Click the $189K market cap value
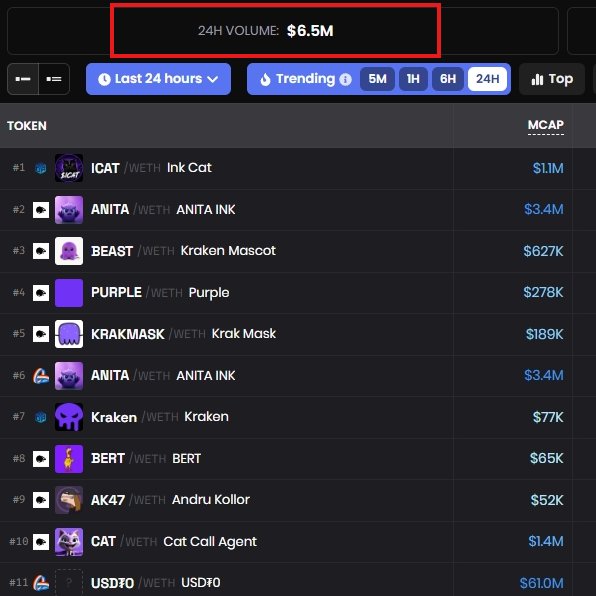 (544, 334)
